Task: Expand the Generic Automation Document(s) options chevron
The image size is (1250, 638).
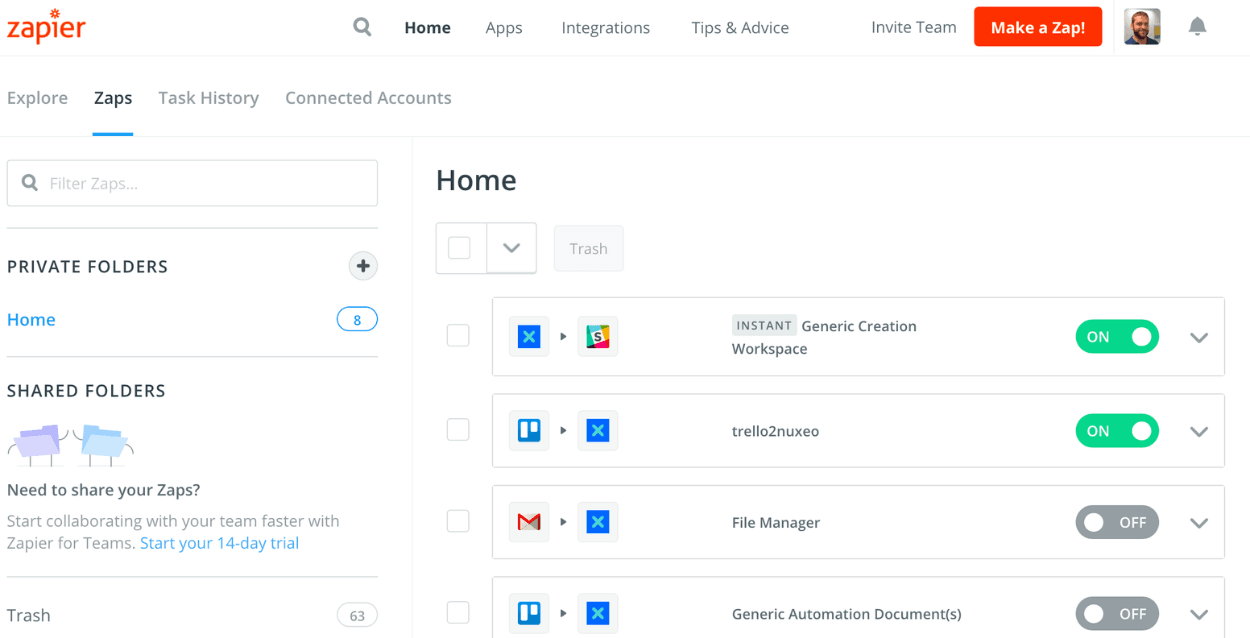Action: pos(1199,614)
